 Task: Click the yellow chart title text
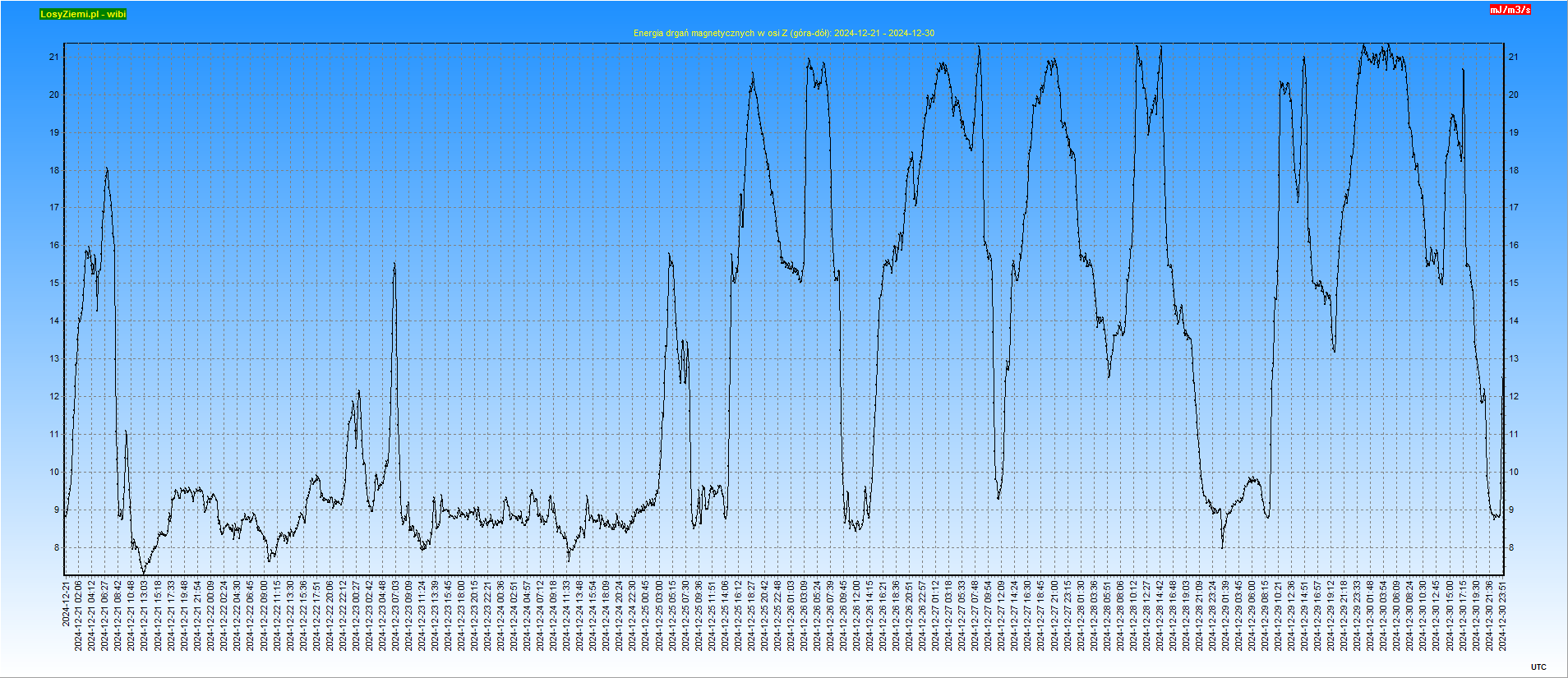tap(783, 33)
